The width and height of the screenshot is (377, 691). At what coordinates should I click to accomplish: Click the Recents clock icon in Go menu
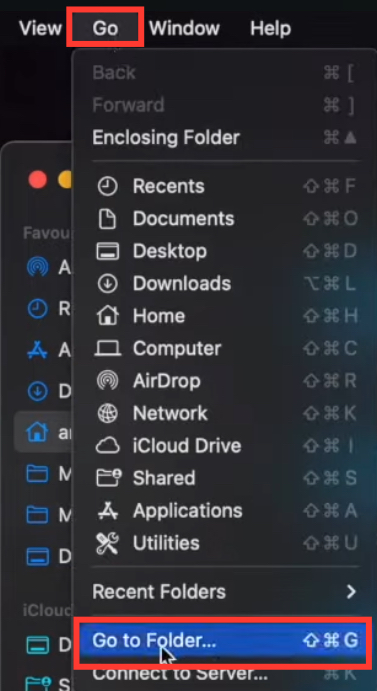tap(107, 187)
